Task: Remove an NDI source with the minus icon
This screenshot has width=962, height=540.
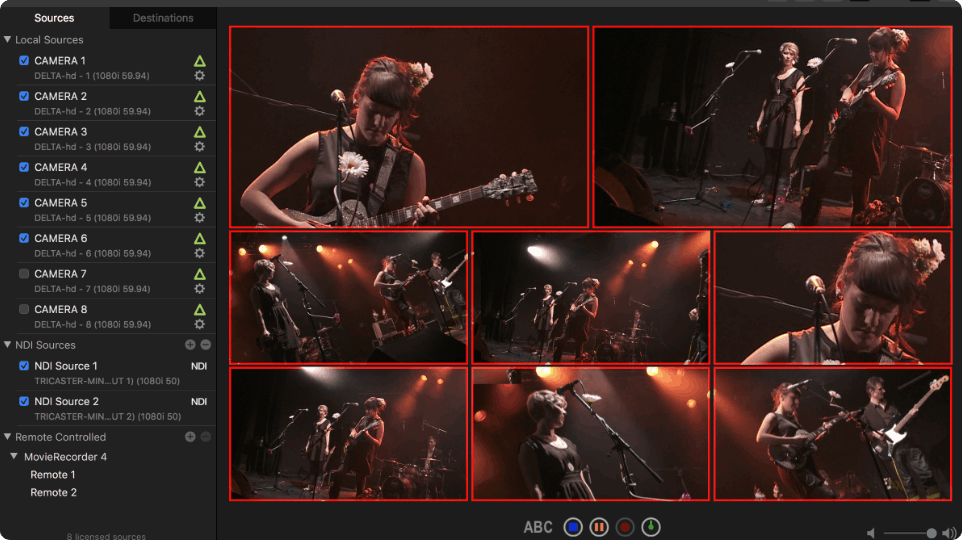Action: tap(205, 345)
